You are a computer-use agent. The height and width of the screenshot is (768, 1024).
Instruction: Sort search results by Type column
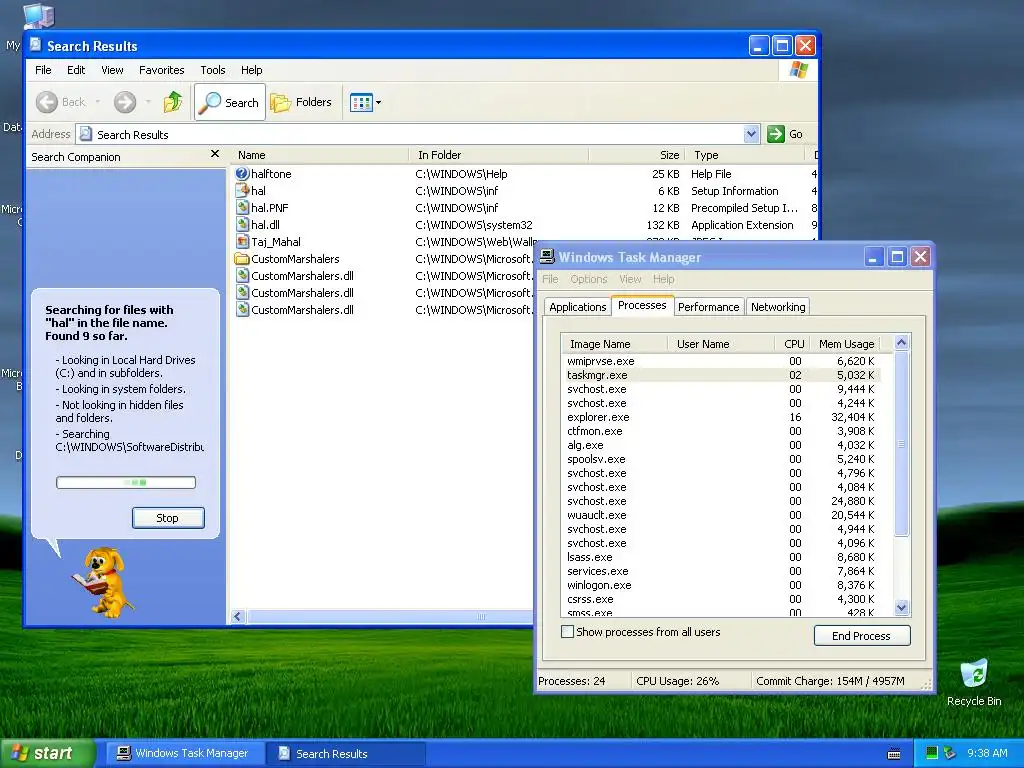744,155
